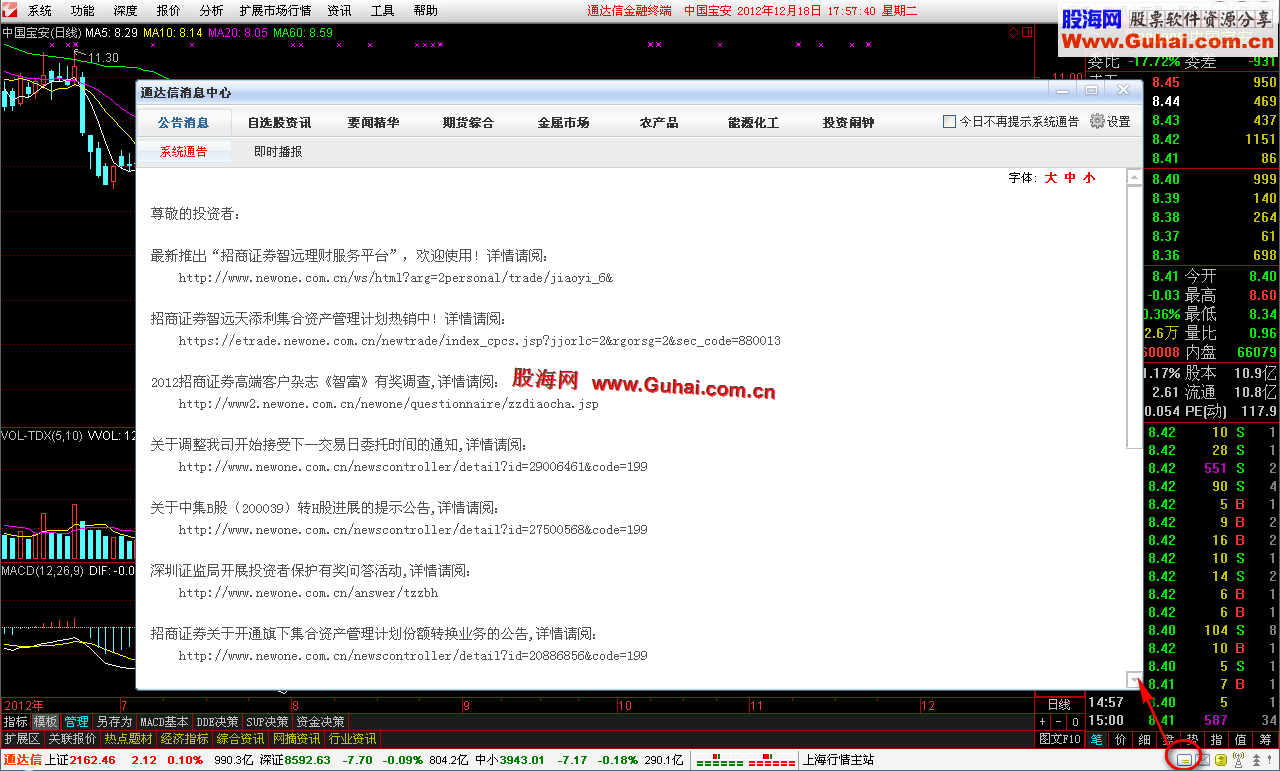Open the zzdiaocha.jsp questionnaire link

pyautogui.click(x=389, y=404)
